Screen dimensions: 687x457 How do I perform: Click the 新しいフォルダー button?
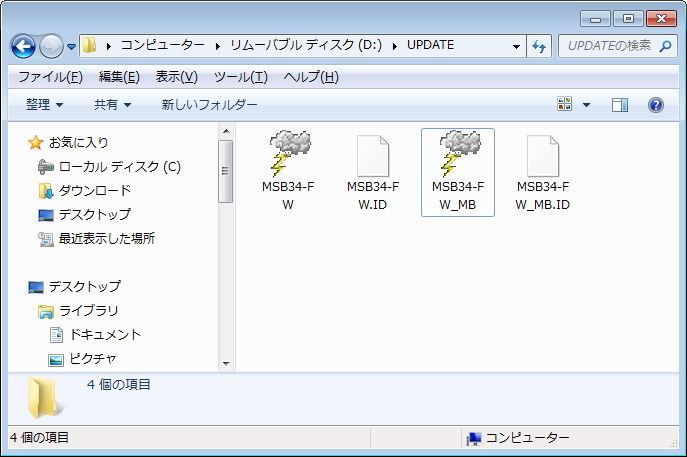[209, 105]
